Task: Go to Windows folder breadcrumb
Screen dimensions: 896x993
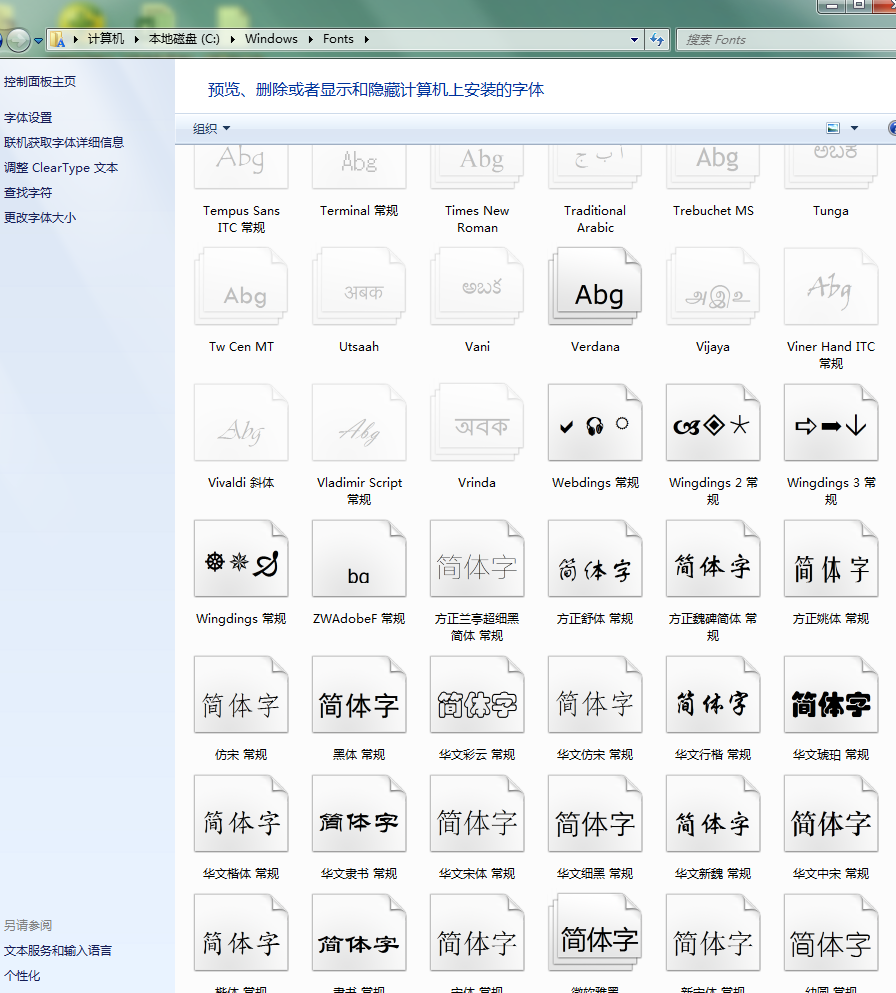Action: pyautogui.click(x=271, y=39)
